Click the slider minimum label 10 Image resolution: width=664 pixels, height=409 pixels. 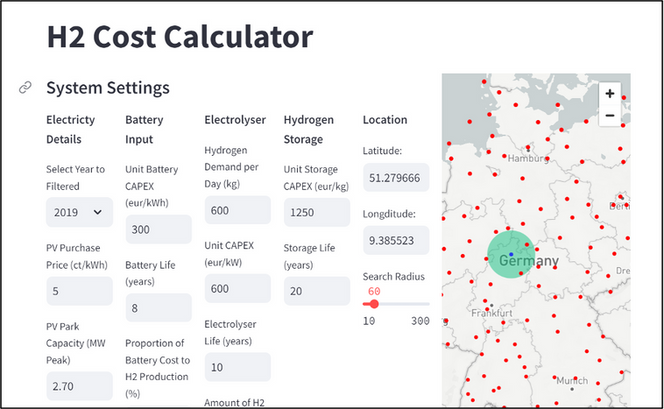pyautogui.click(x=369, y=321)
